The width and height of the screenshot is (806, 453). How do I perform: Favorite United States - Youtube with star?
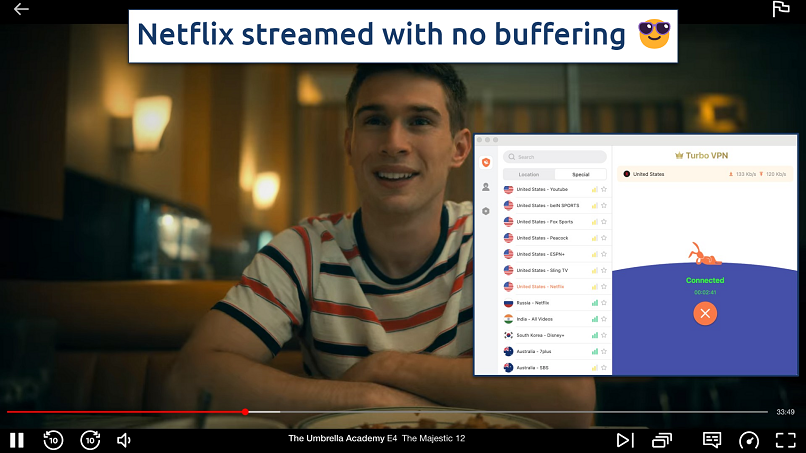pos(604,189)
